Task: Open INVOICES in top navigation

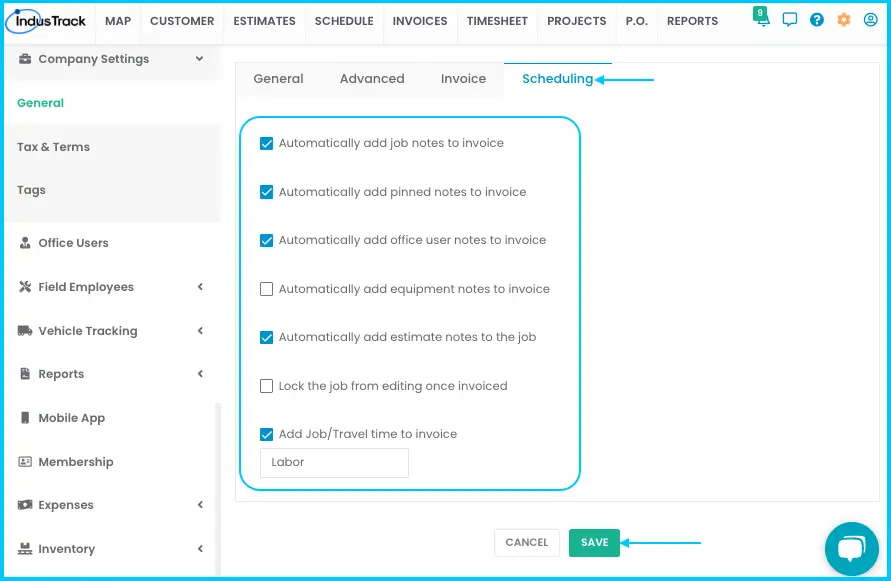Action: [420, 21]
